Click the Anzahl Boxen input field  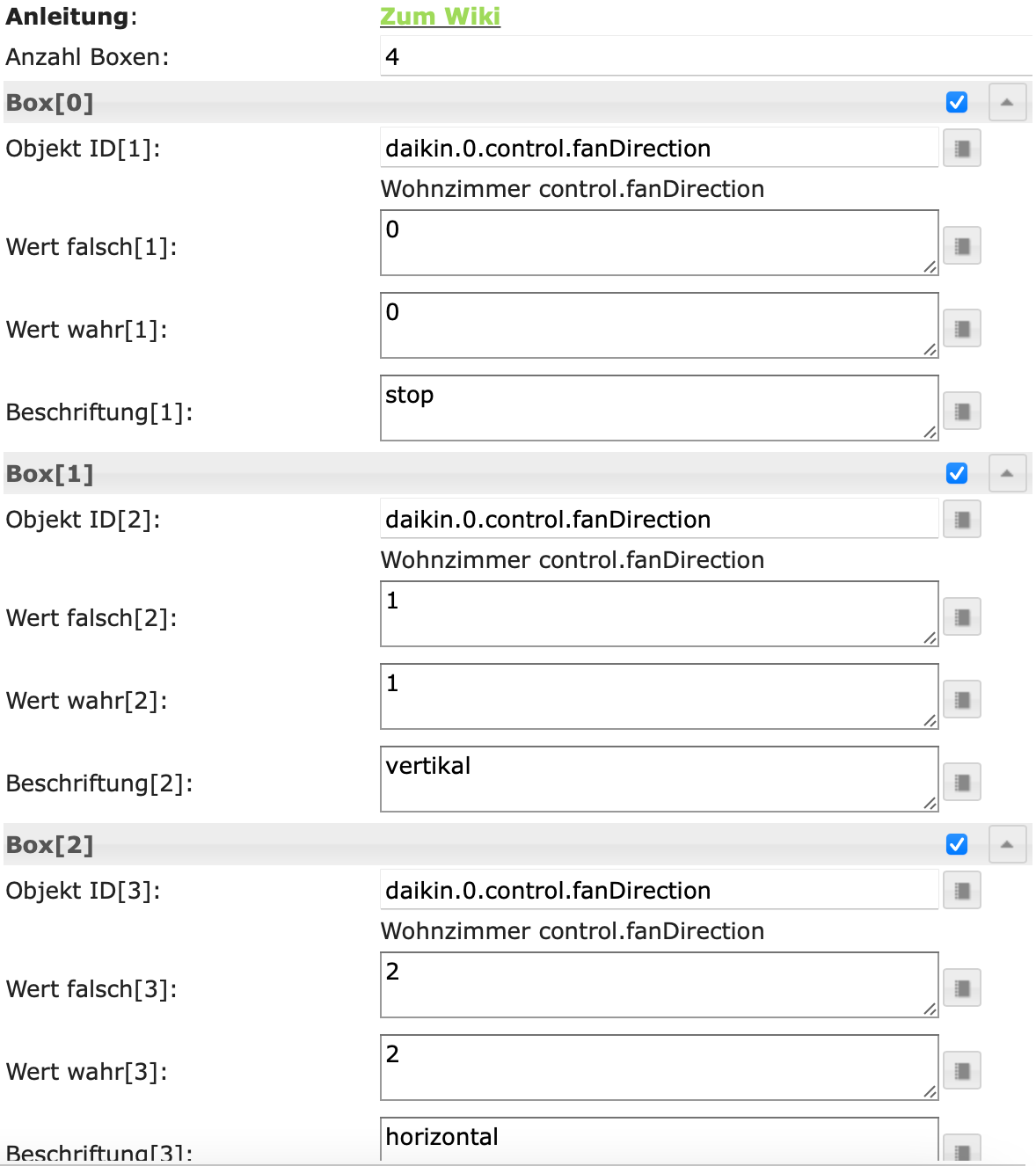pyautogui.click(x=704, y=57)
